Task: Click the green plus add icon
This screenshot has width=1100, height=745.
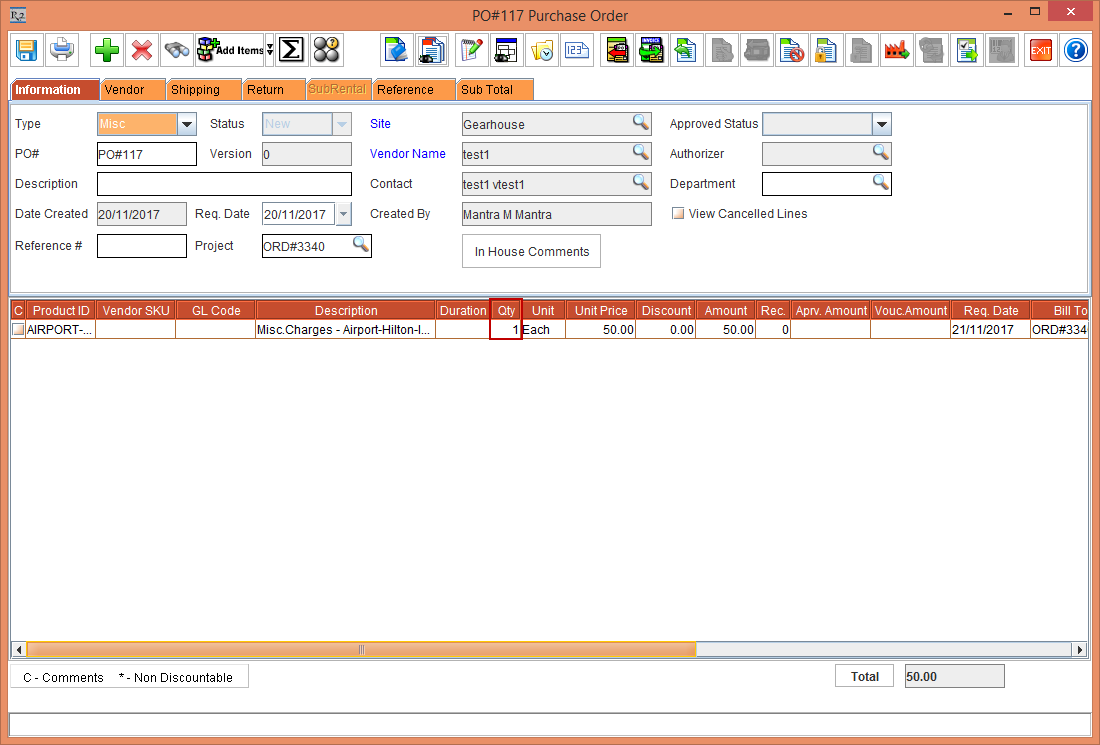Action: pos(106,49)
